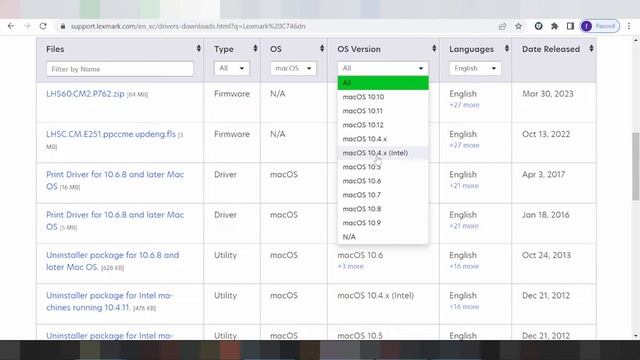Image resolution: width=640 pixels, height=360 pixels.
Task: Select macOS 10.4.x from the list
Action: [383, 139]
